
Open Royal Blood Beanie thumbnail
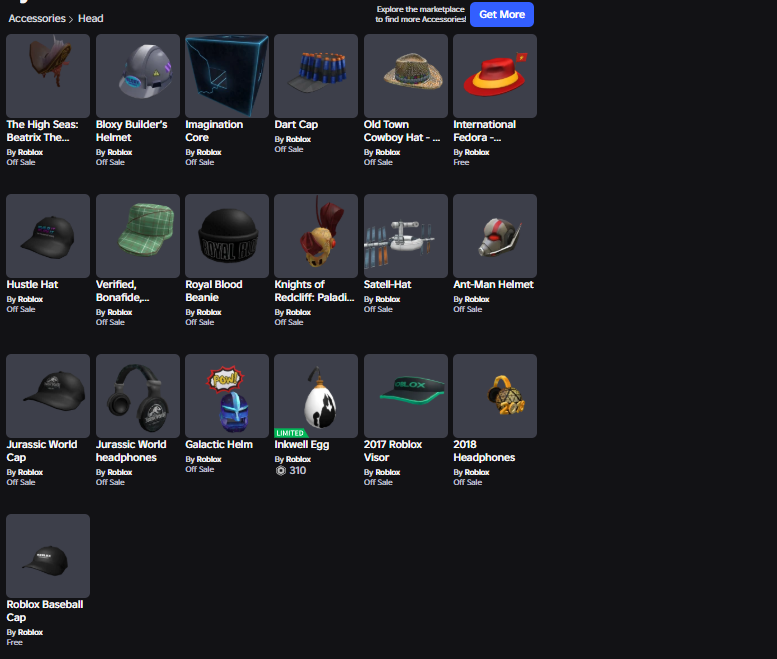[x=227, y=236]
